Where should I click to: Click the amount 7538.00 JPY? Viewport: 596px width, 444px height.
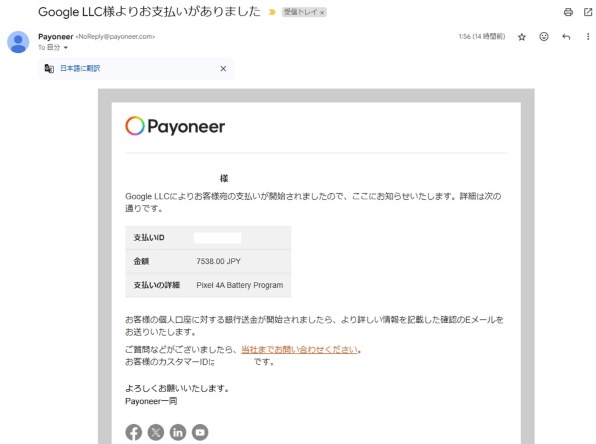(219, 261)
